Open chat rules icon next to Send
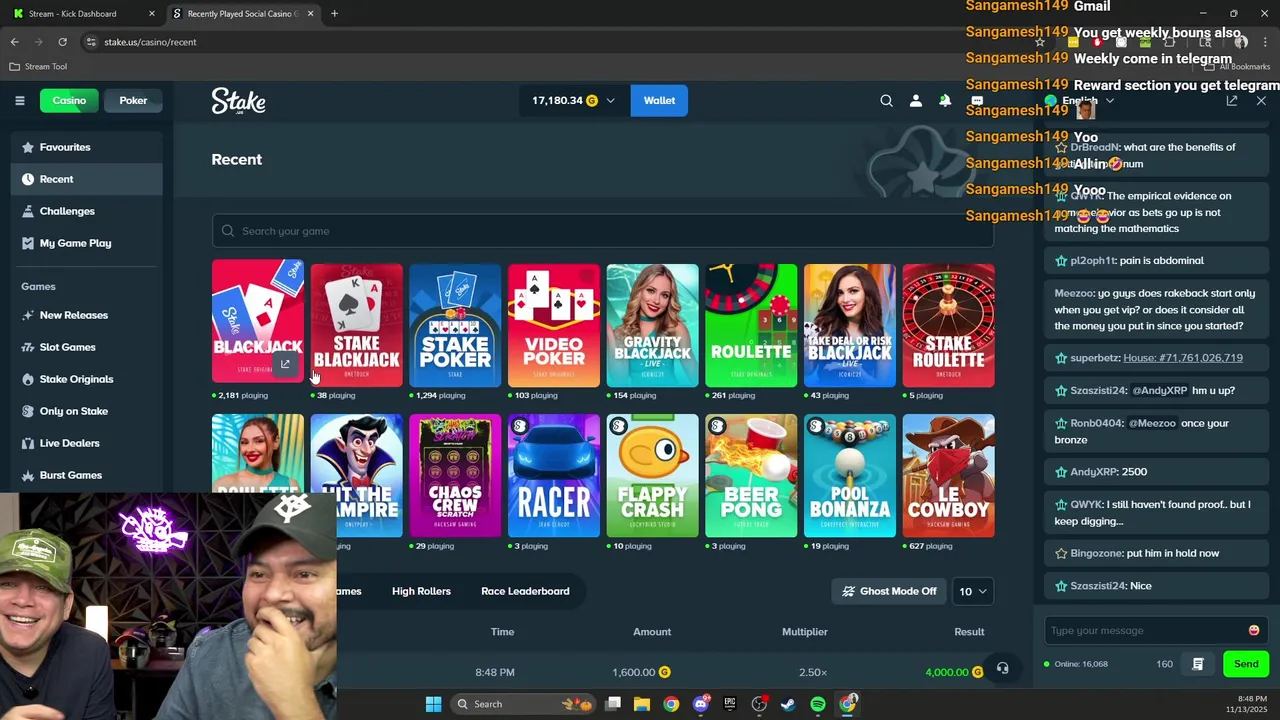1280x720 pixels. coord(1198,664)
